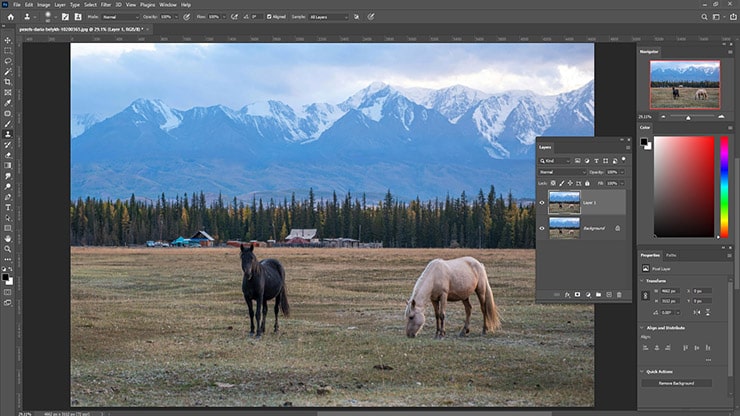Viewport: 740px width, 416px height.
Task: Select the Clone Stamp tool
Action: click(8, 134)
